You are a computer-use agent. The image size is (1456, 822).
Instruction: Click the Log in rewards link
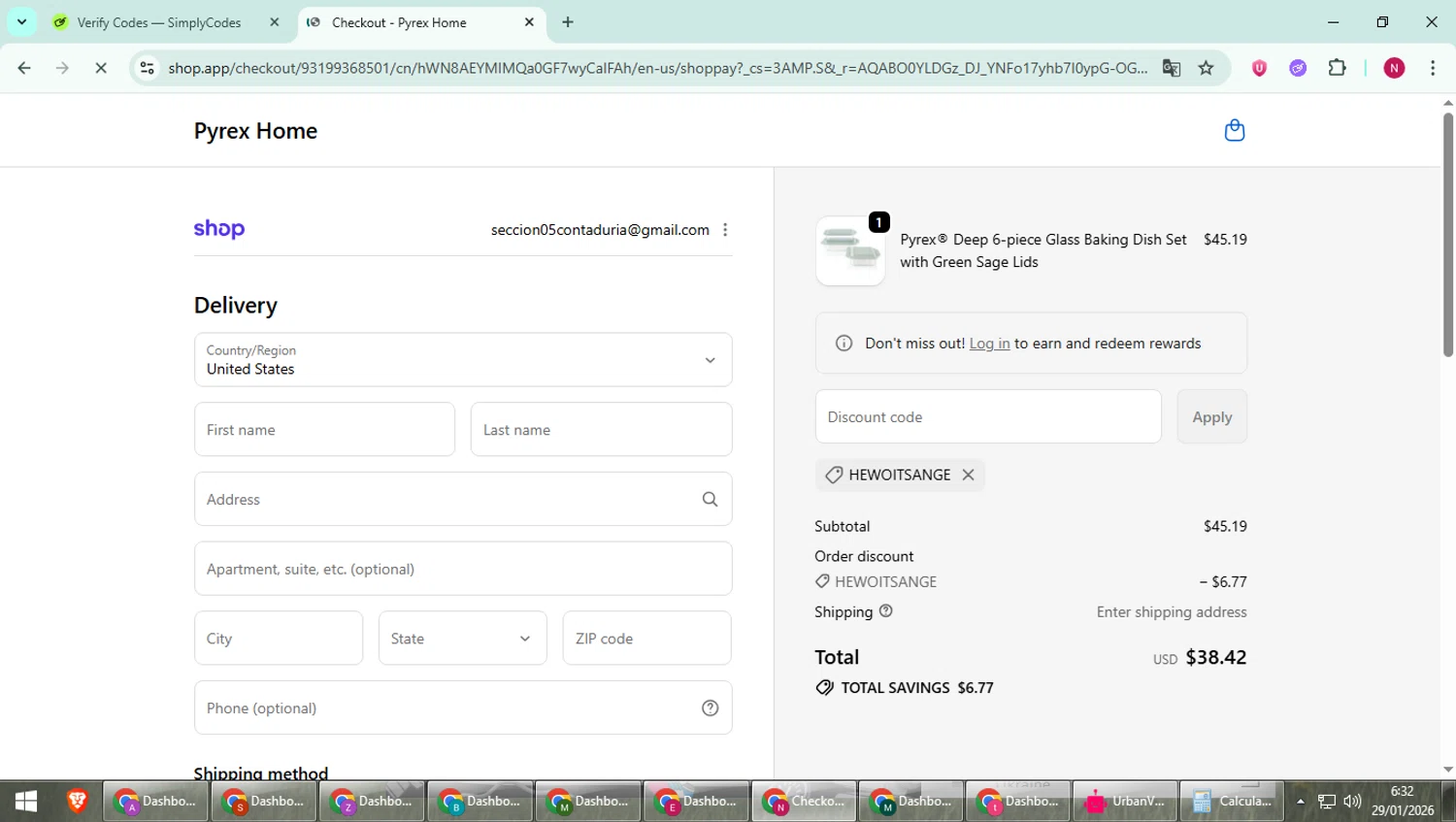pyautogui.click(x=989, y=344)
